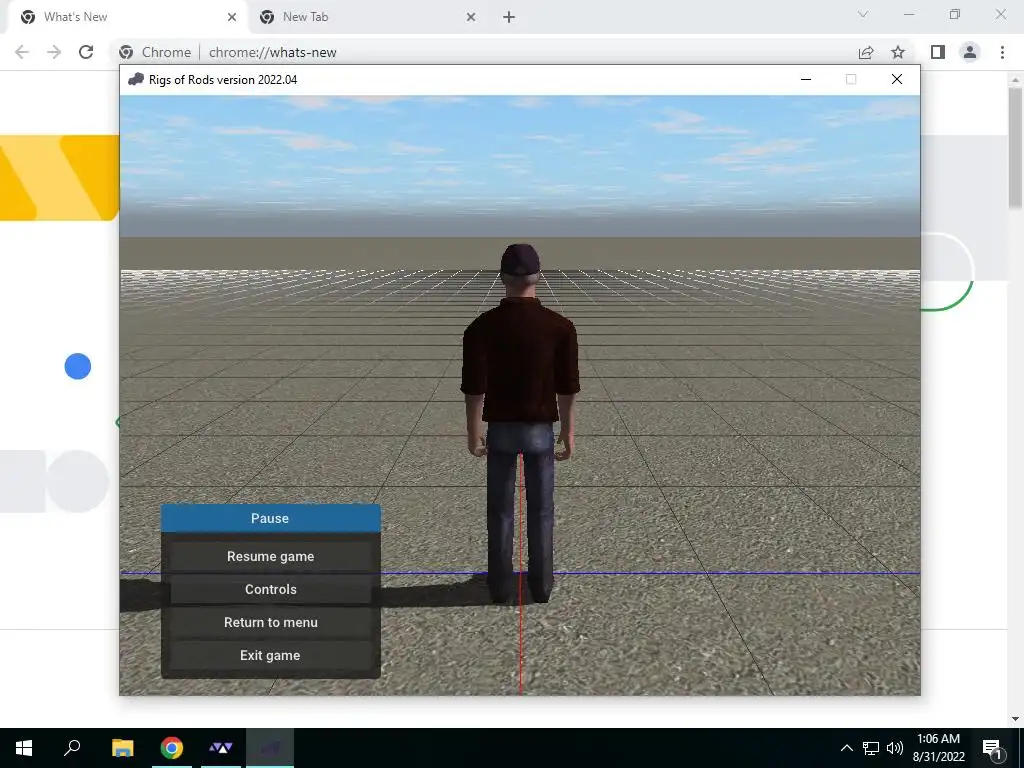Close the New Tab tab

[471, 17]
